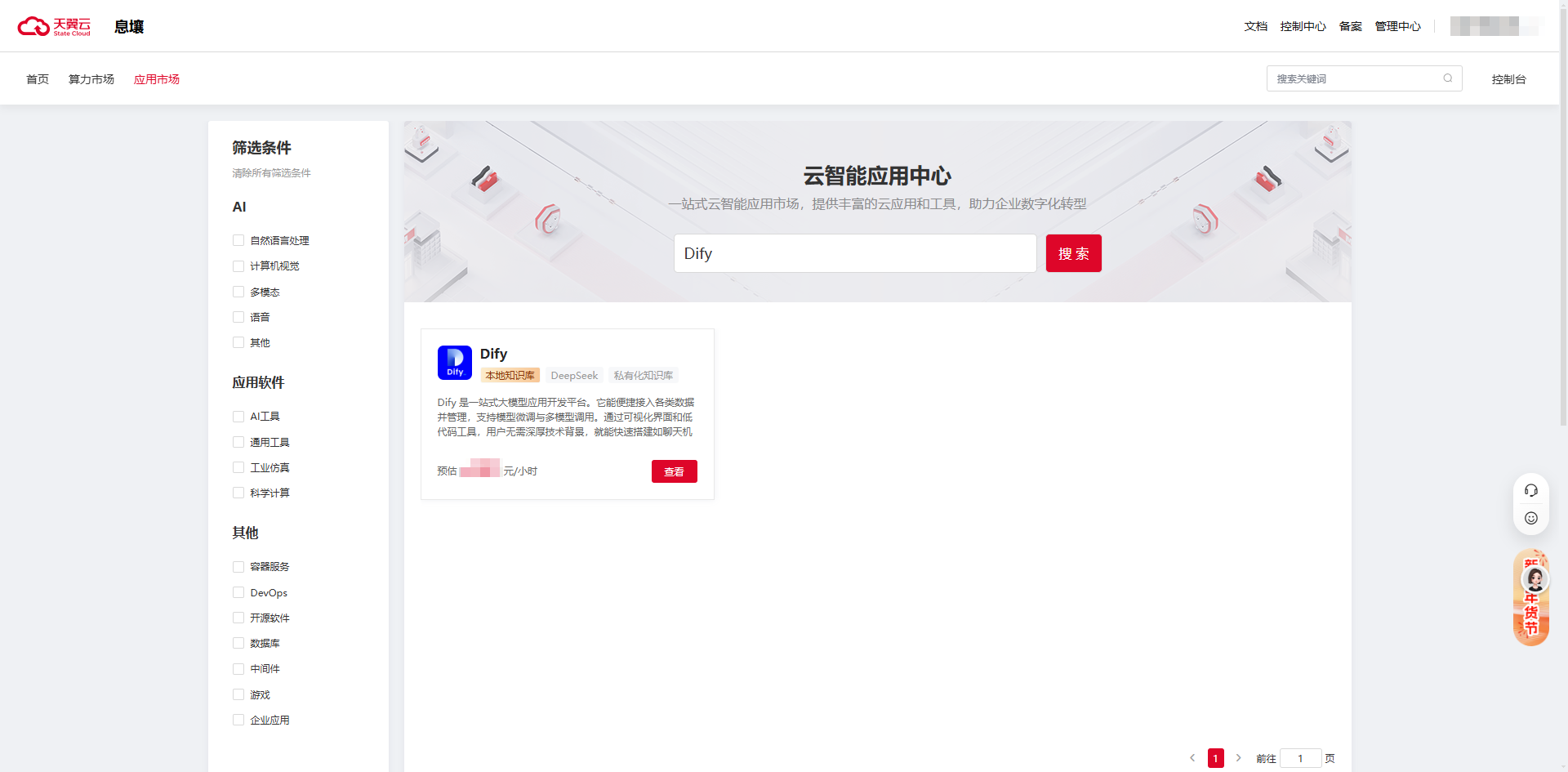1568x772 pixels.
Task: Check the 计算机视觉 filter
Action: [238, 266]
